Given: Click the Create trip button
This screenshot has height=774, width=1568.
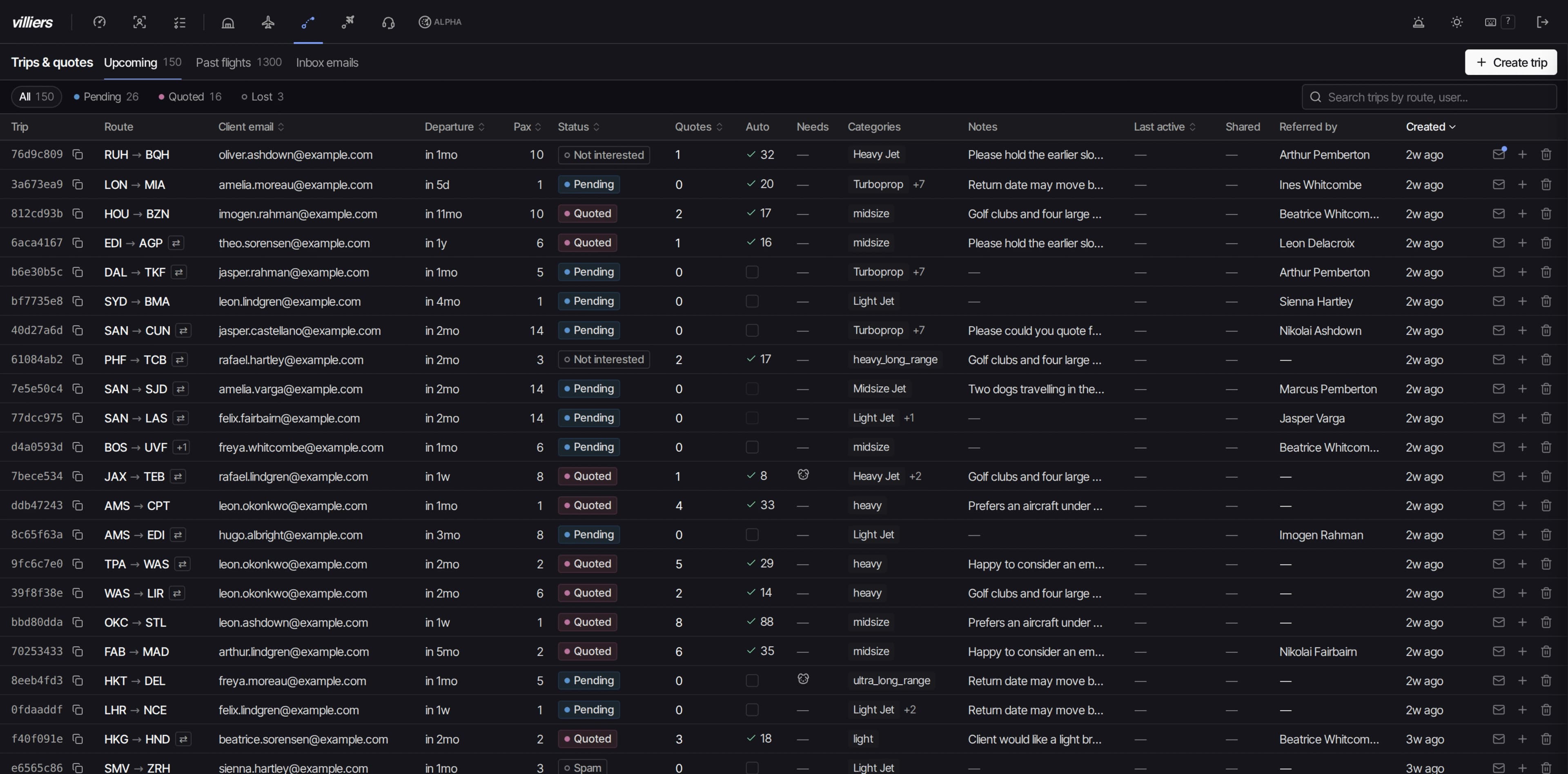Looking at the screenshot, I should point(1511,62).
